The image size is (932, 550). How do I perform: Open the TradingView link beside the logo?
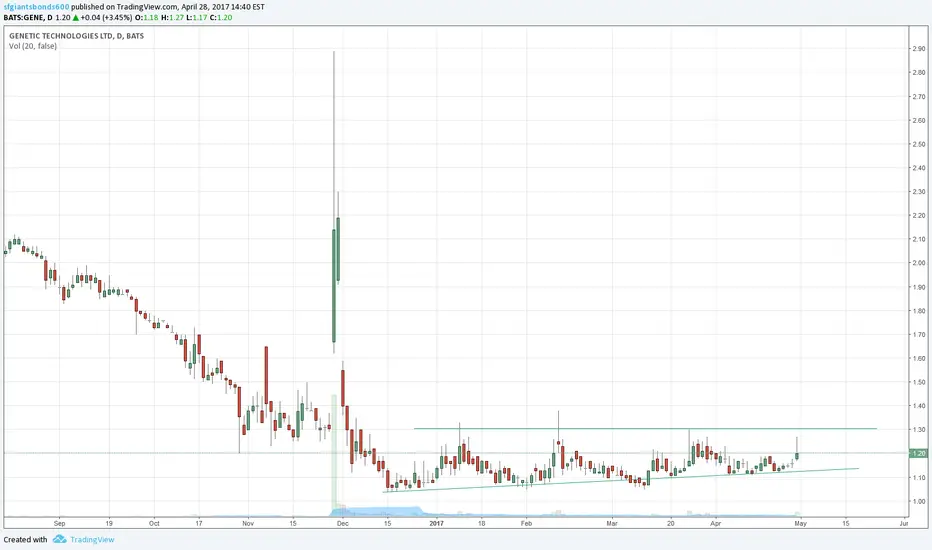coord(92,540)
